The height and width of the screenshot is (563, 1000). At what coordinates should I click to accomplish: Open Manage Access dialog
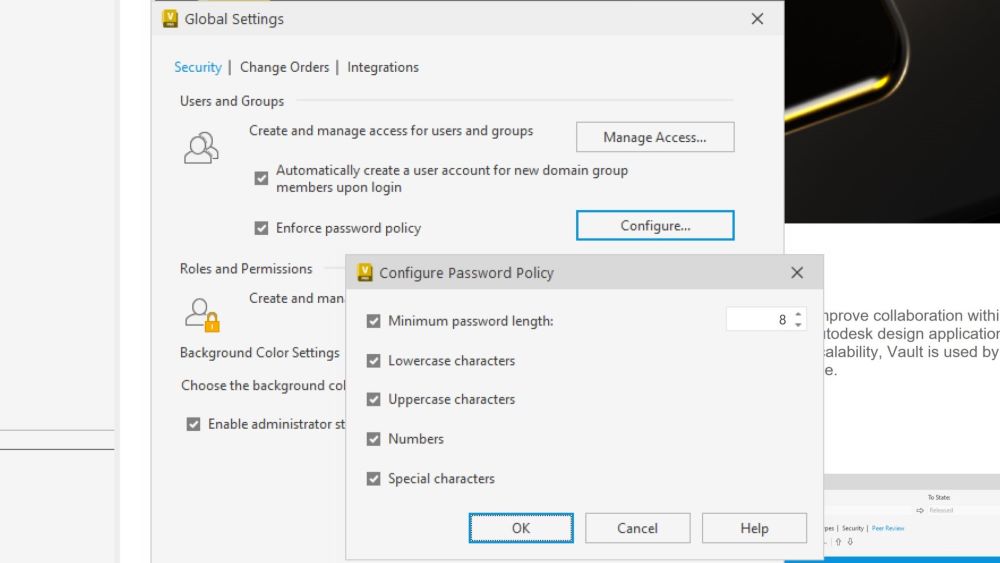pos(655,137)
